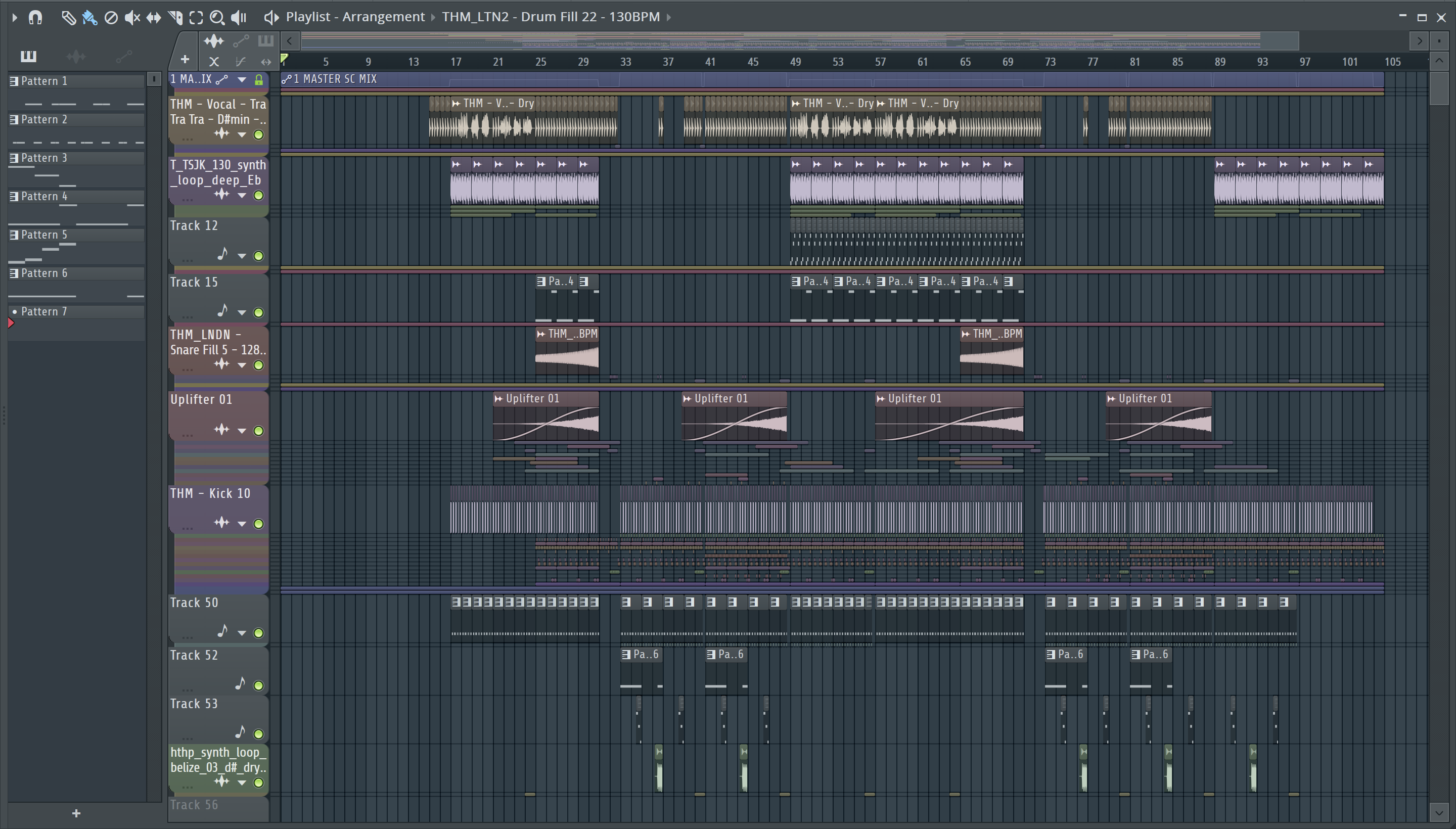Viewport: 1456px width, 829px height.
Task: Select the Paint brush tool
Action: [x=89, y=18]
